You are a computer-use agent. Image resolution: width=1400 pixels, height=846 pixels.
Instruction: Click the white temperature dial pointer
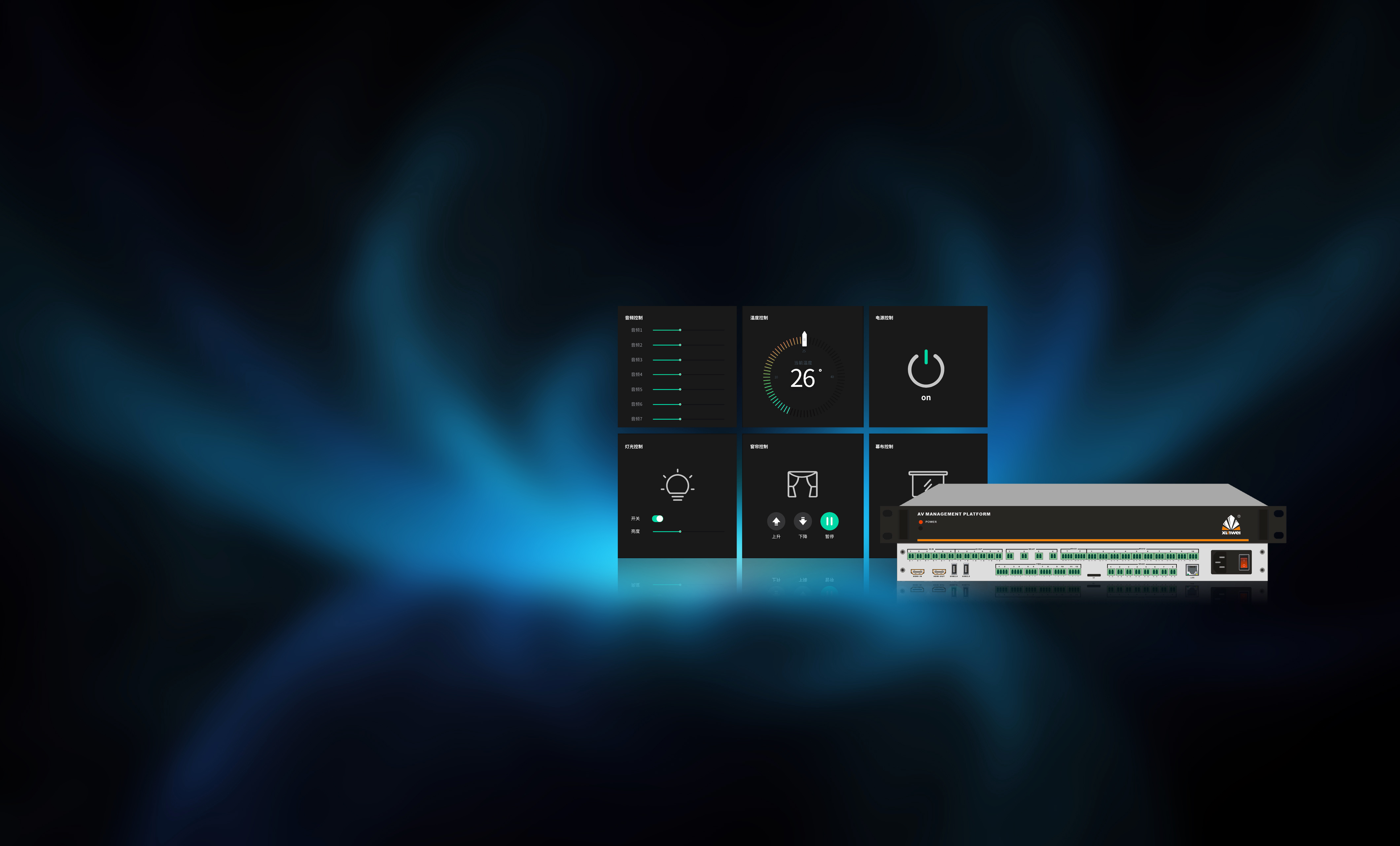(x=804, y=339)
